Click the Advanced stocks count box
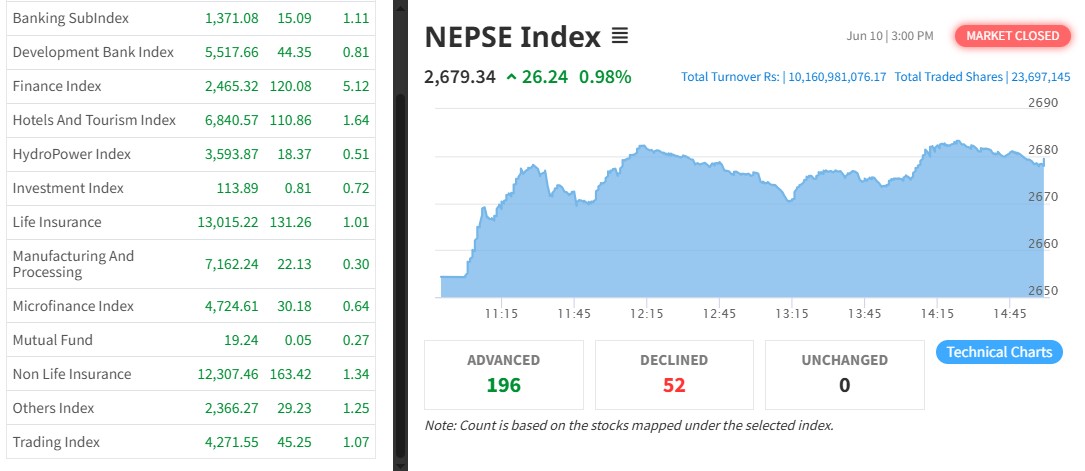Screen dimensions: 1085x471 504,374
